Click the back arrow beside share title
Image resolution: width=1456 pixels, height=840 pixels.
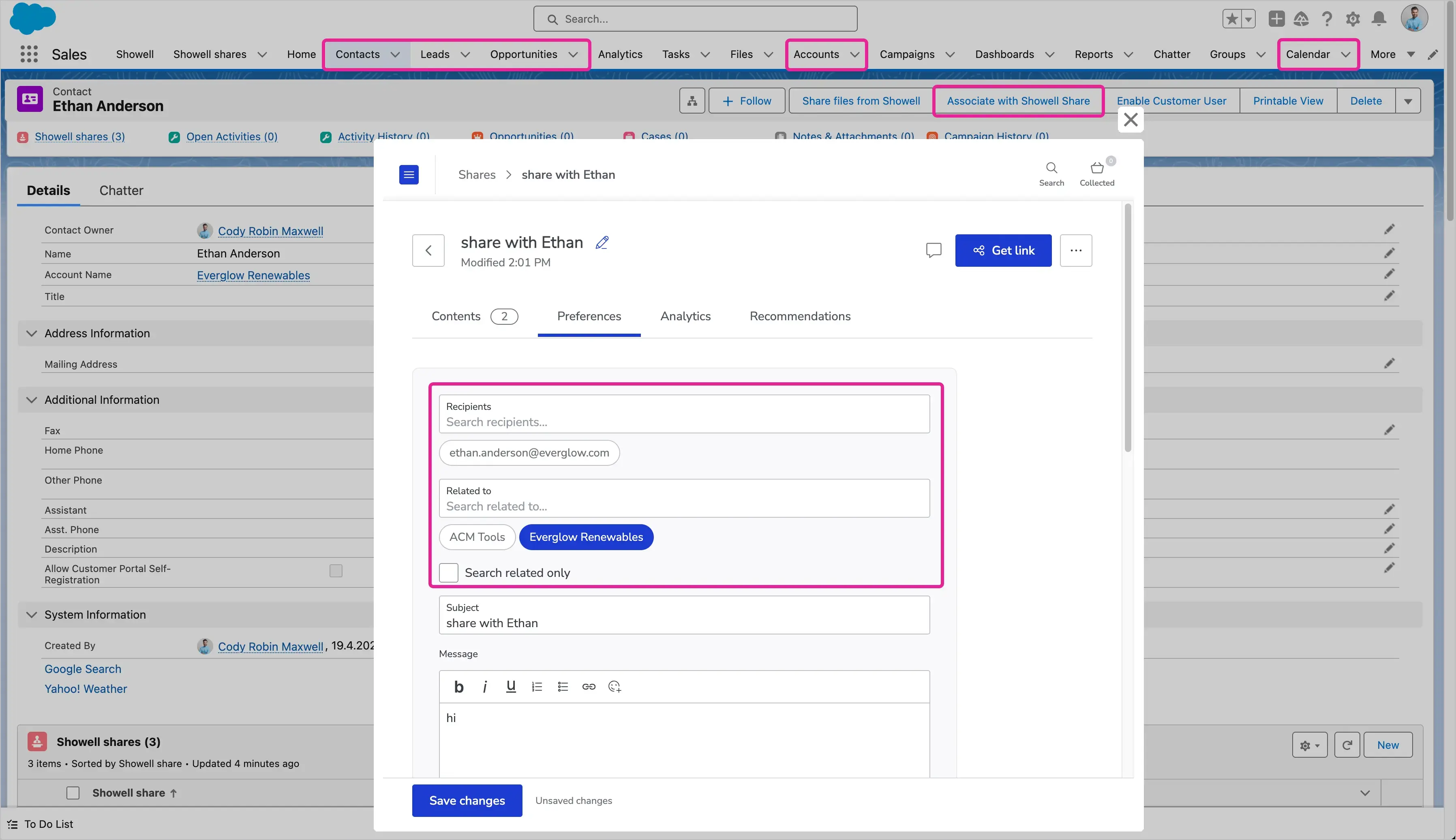pyautogui.click(x=428, y=251)
